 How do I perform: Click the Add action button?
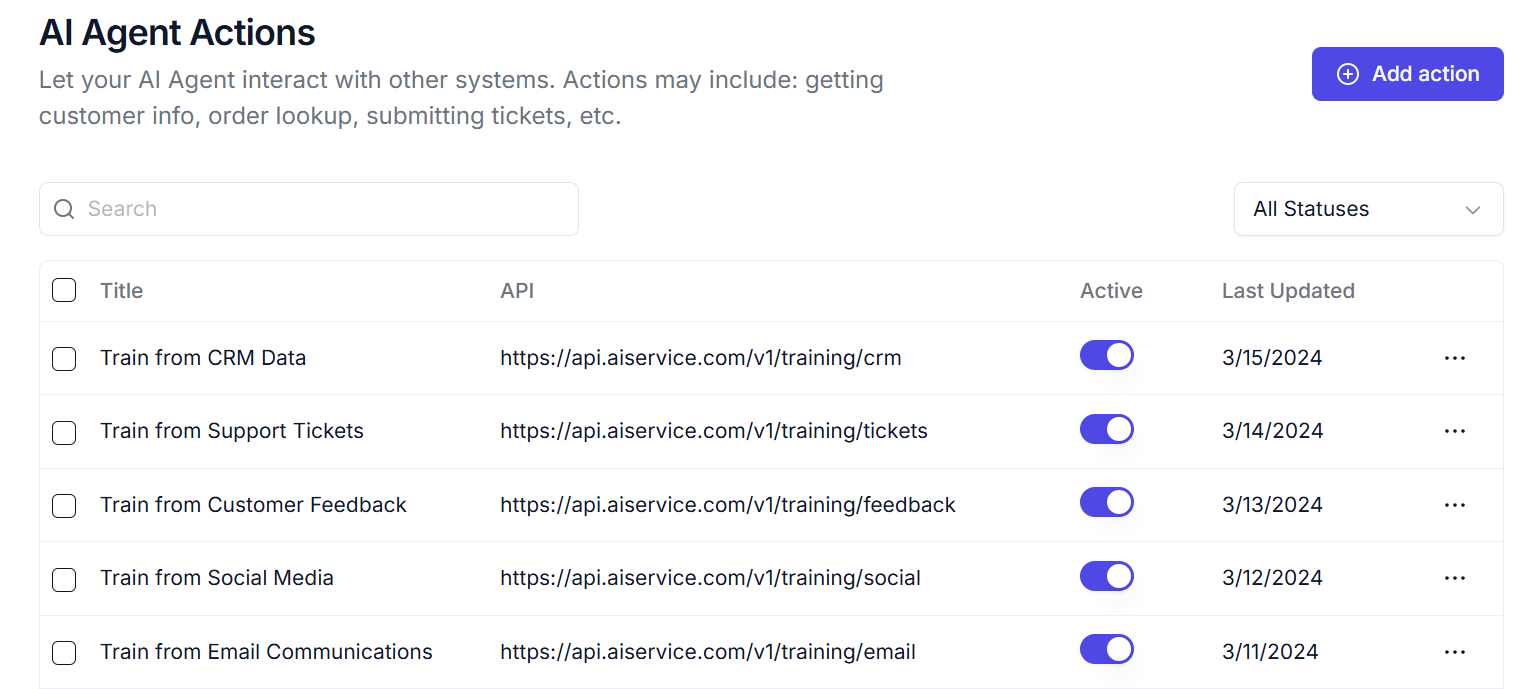point(1407,73)
